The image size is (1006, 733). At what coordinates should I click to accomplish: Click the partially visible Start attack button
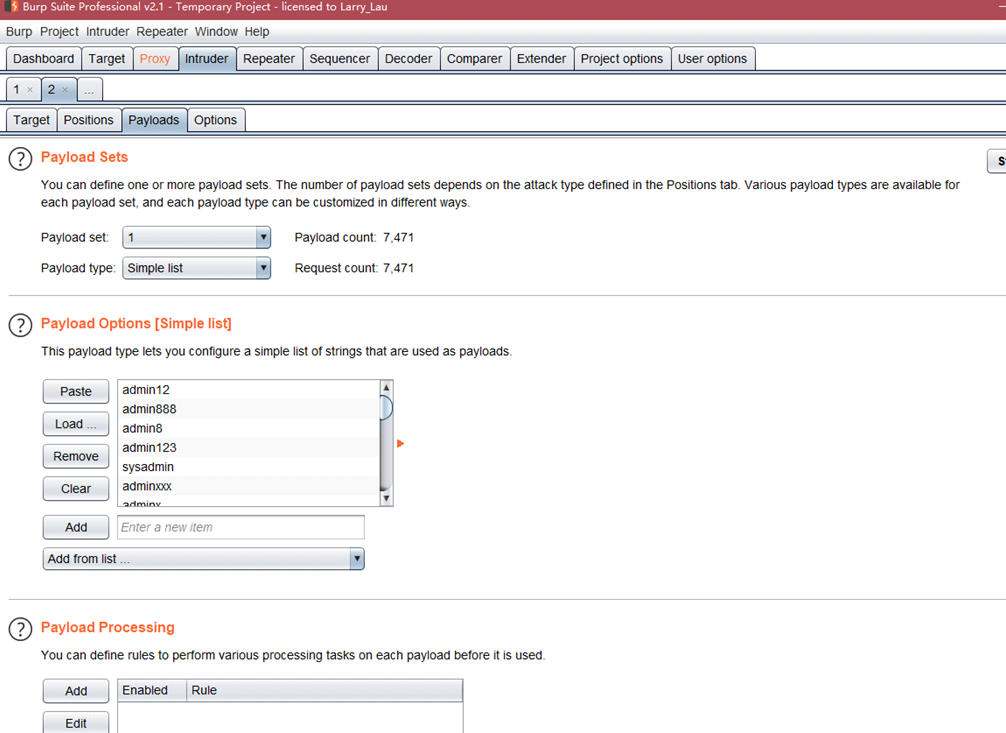[x=997, y=161]
